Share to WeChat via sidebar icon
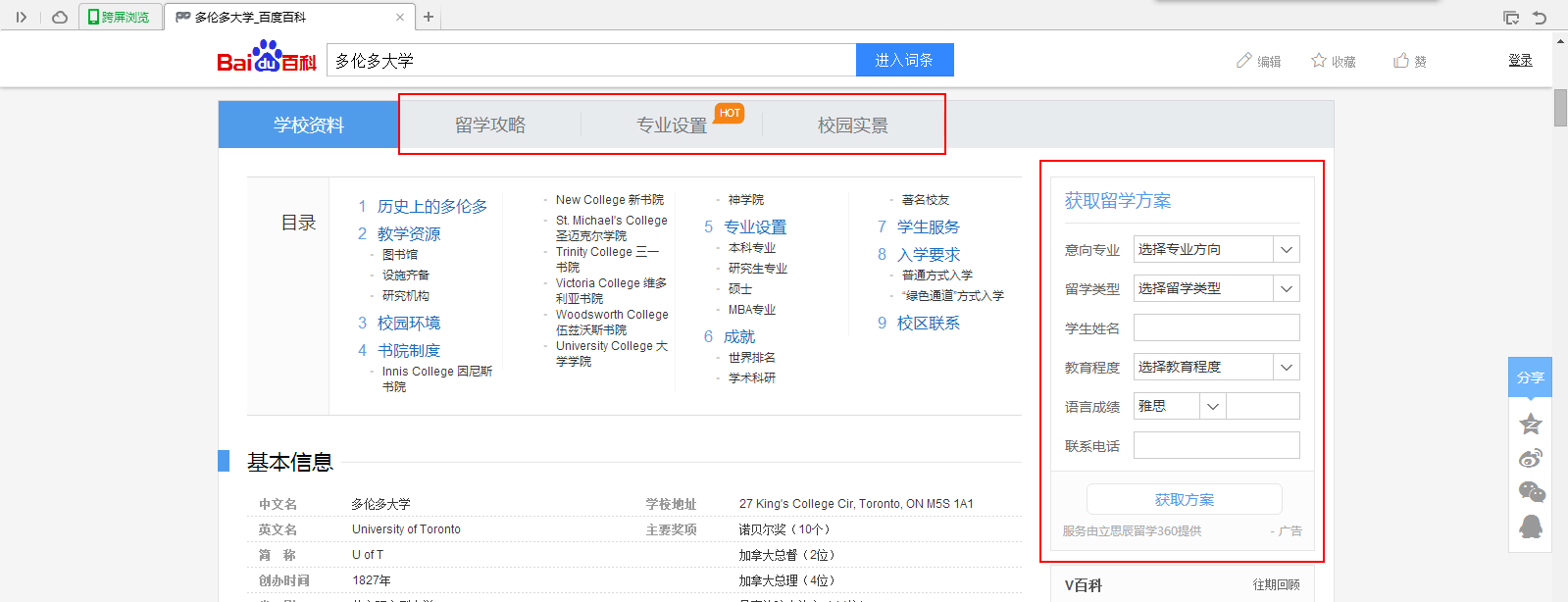The height and width of the screenshot is (602, 1568). click(x=1531, y=492)
